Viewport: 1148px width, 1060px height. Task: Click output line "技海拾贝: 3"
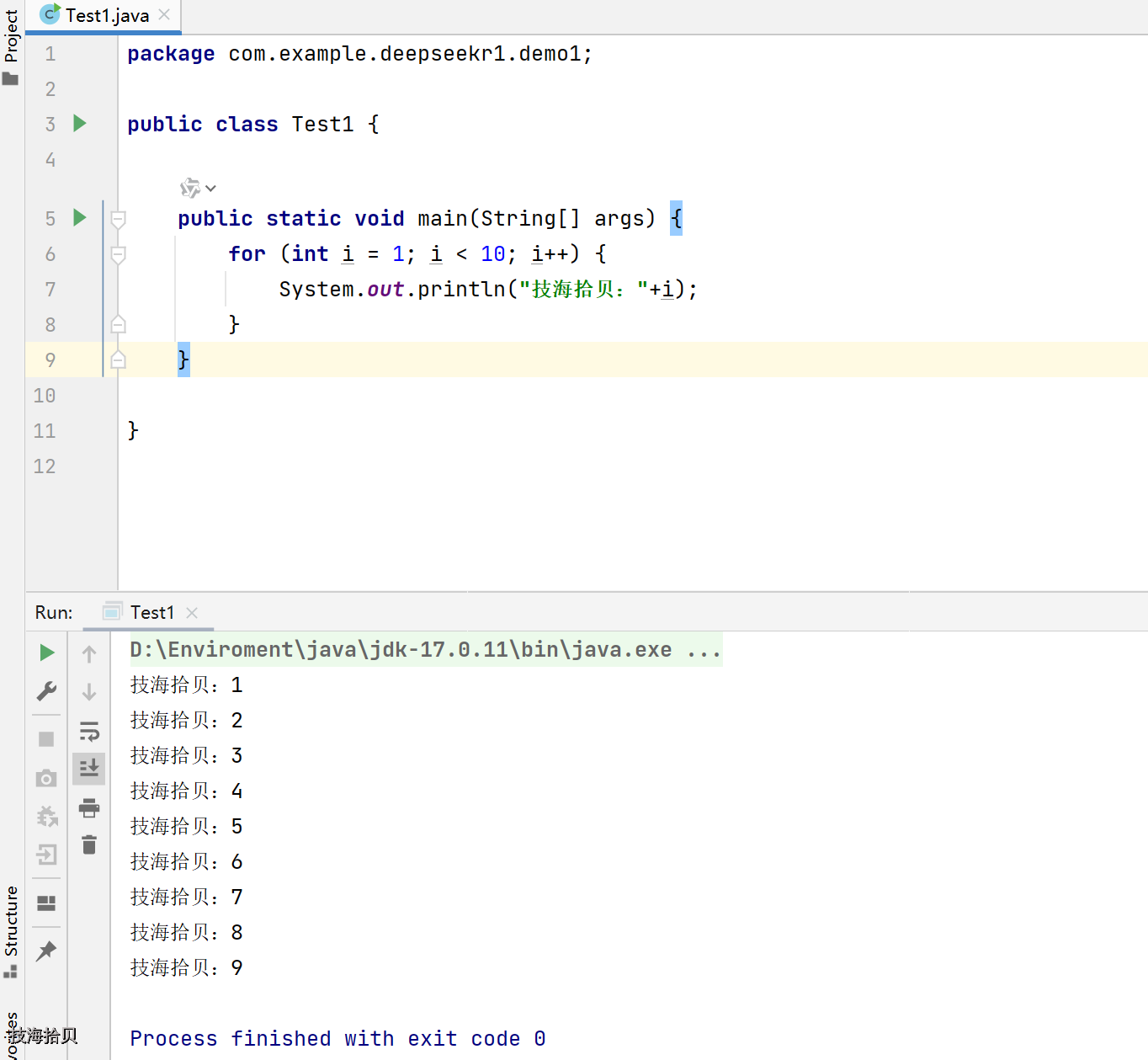pos(186,756)
